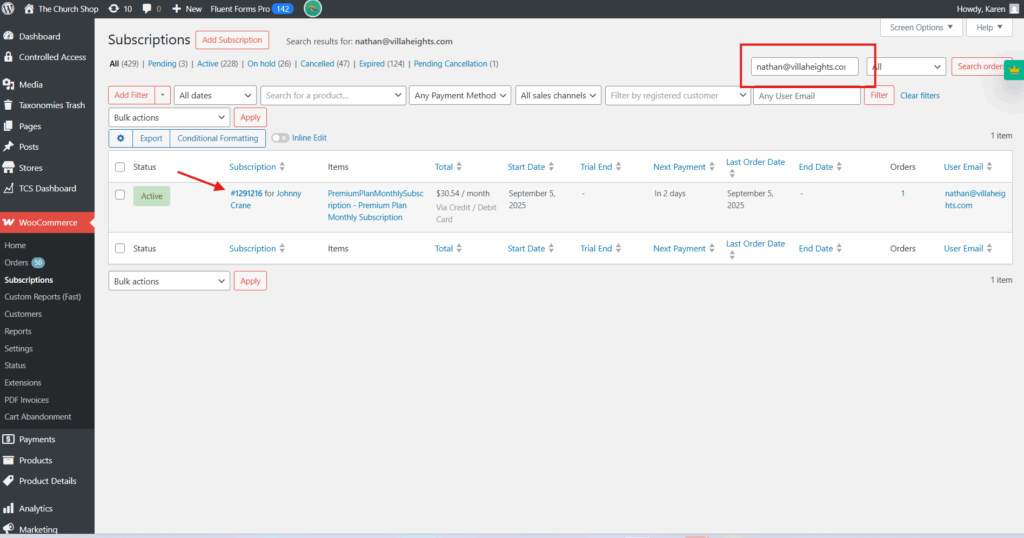Open the top Bulk actions dropdown
This screenshot has width=1024, height=538.
pyautogui.click(x=169, y=117)
